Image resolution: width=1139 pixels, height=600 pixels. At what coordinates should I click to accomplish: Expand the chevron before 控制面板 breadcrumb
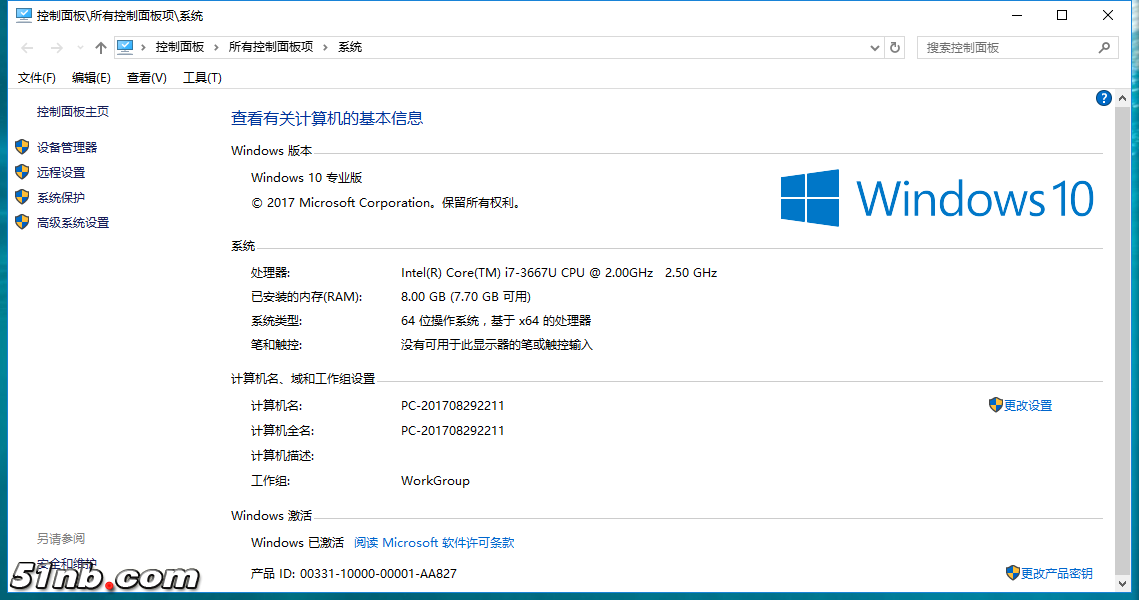pos(143,47)
